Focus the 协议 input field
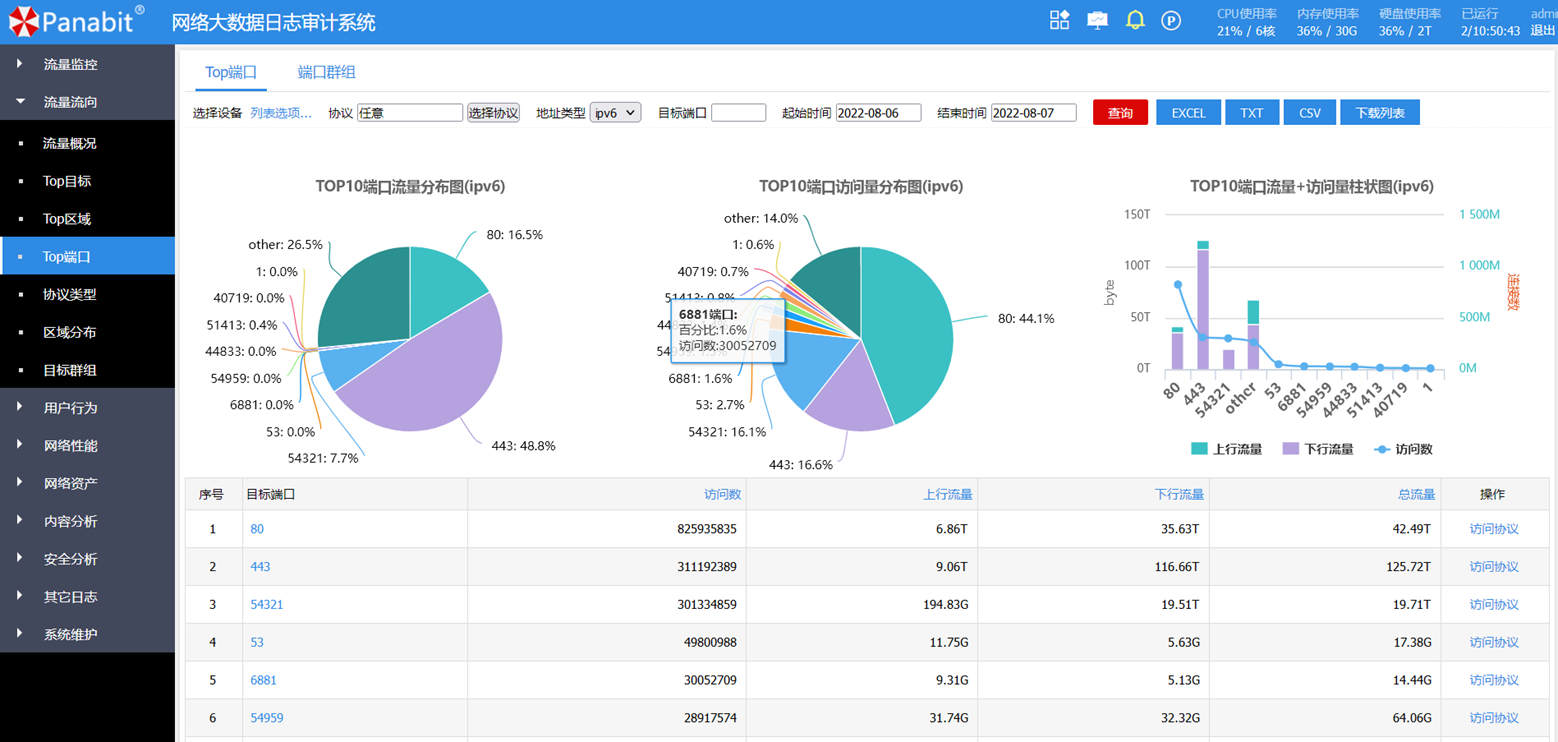 click(410, 113)
